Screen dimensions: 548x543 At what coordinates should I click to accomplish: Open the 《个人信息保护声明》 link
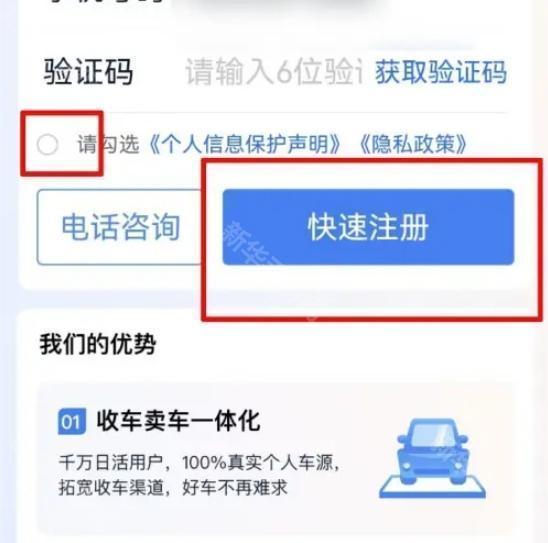pos(244,144)
